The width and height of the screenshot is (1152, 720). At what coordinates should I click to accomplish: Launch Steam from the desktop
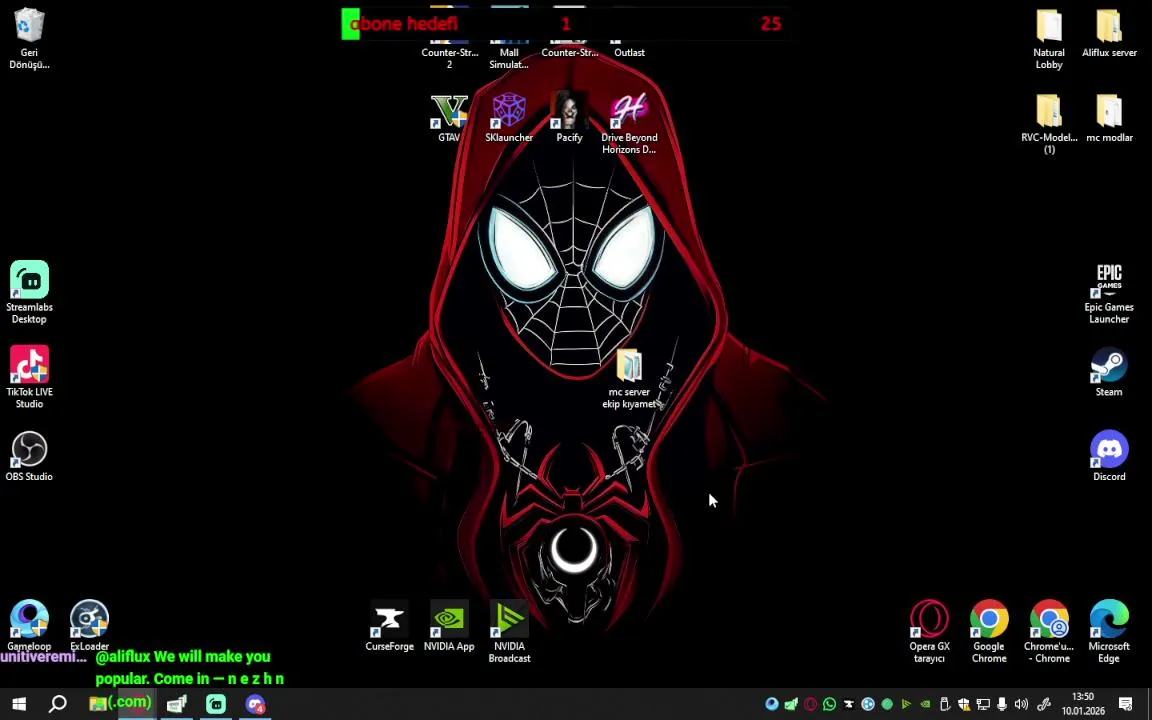tap(1109, 372)
